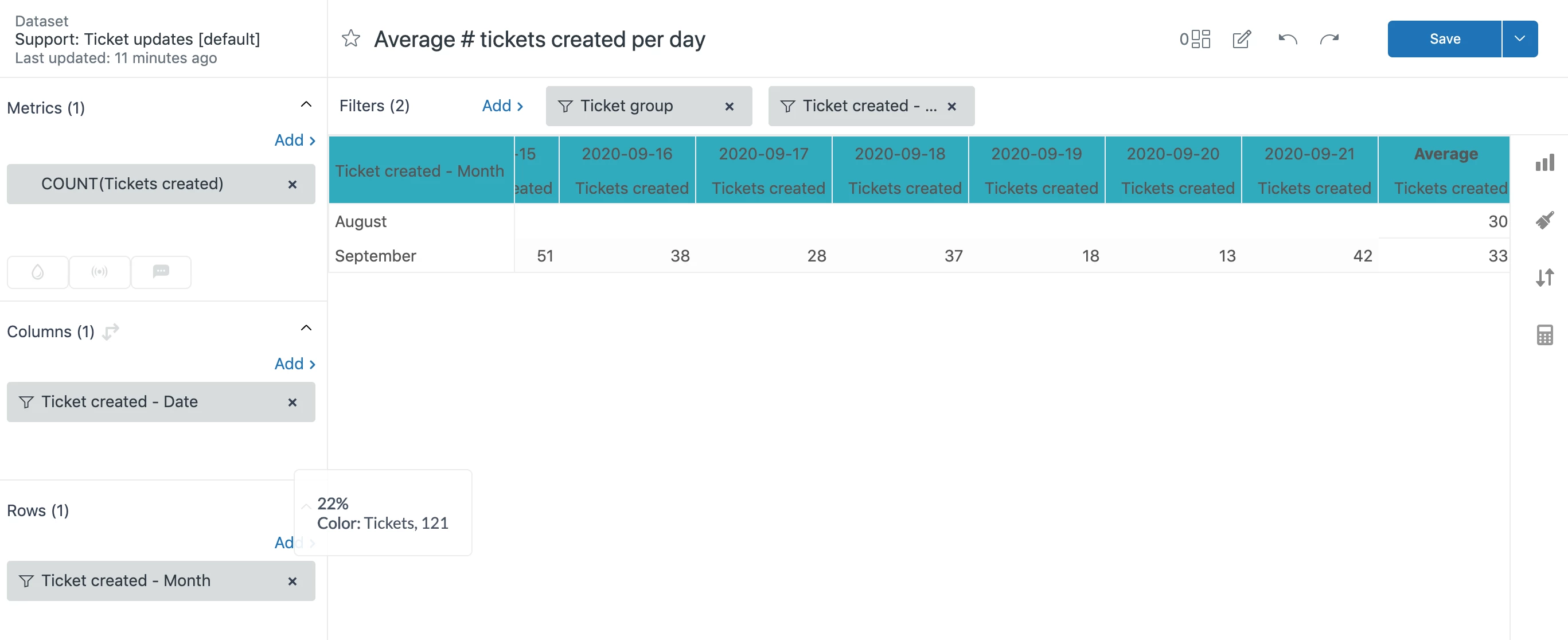Collapse the Metrics panel section

coord(306,104)
